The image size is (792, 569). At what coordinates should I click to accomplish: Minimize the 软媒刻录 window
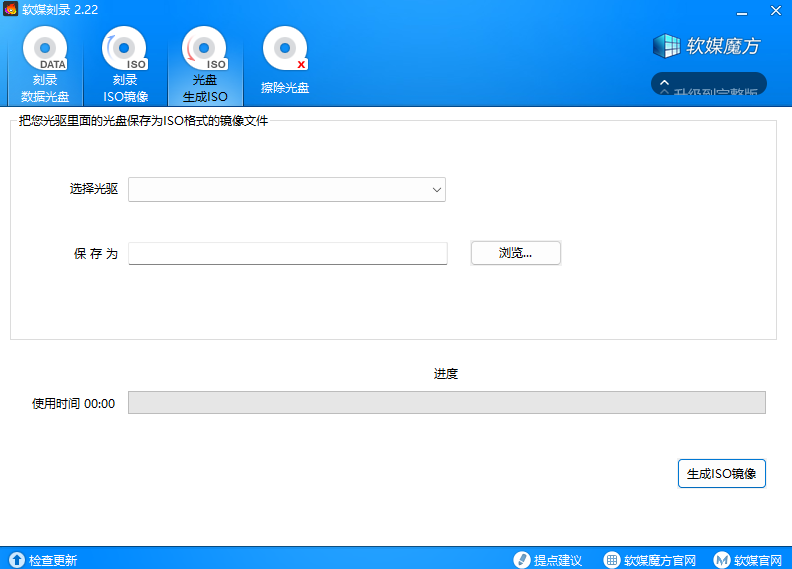tap(742, 11)
